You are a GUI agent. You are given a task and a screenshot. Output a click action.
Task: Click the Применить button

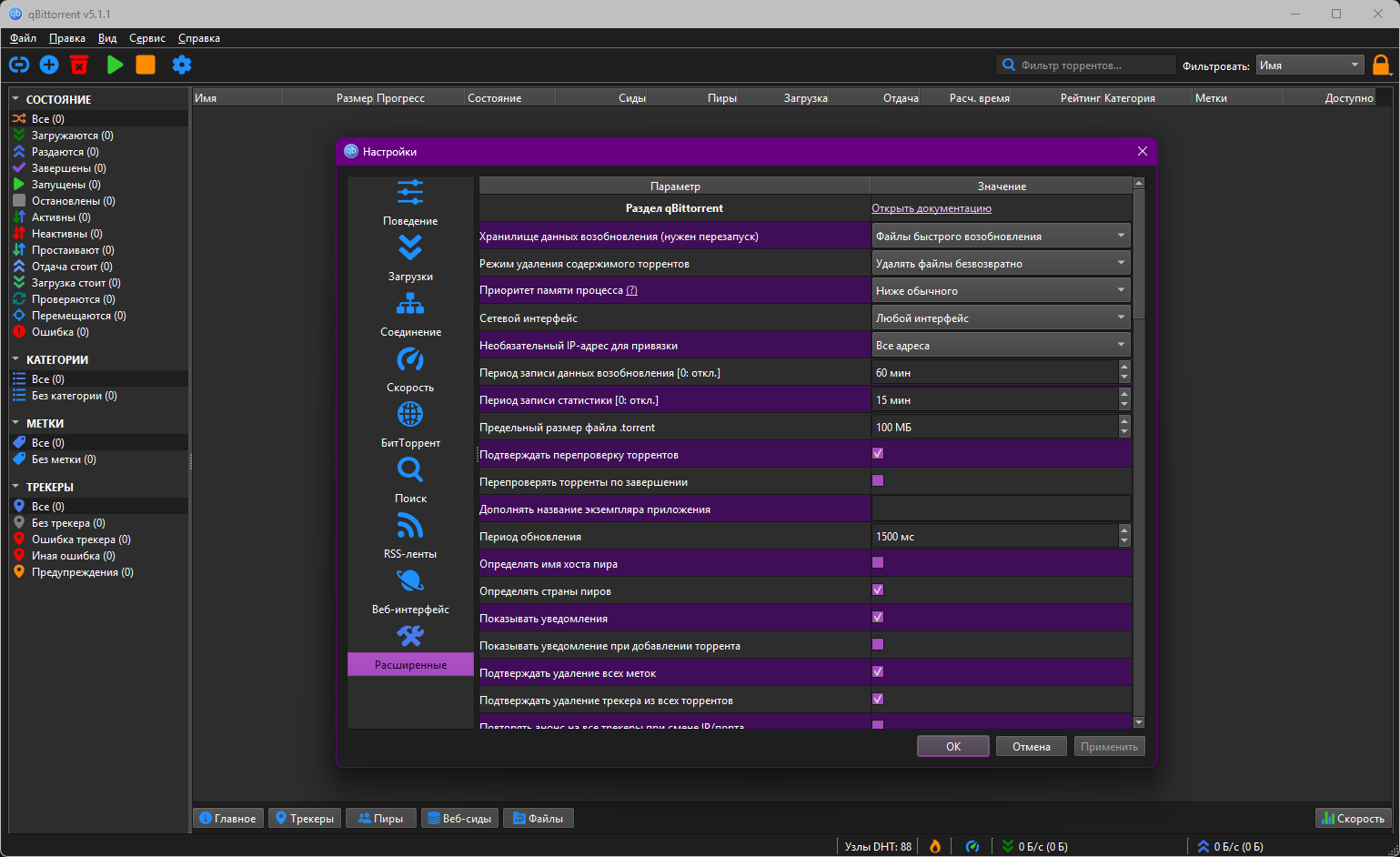point(1109,746)
